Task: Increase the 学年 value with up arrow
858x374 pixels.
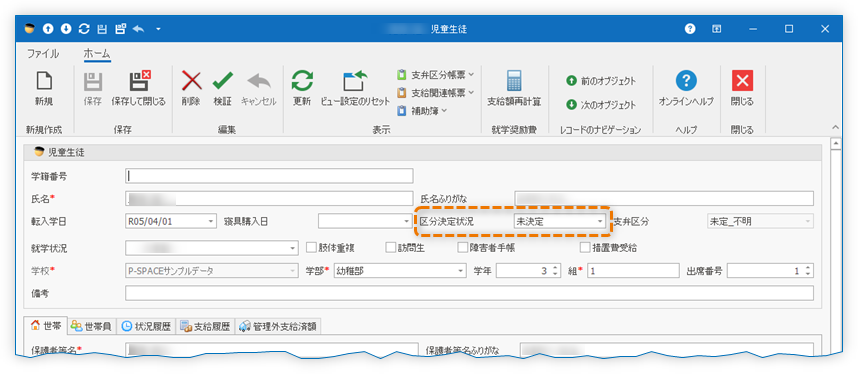Action: [555, 268]
